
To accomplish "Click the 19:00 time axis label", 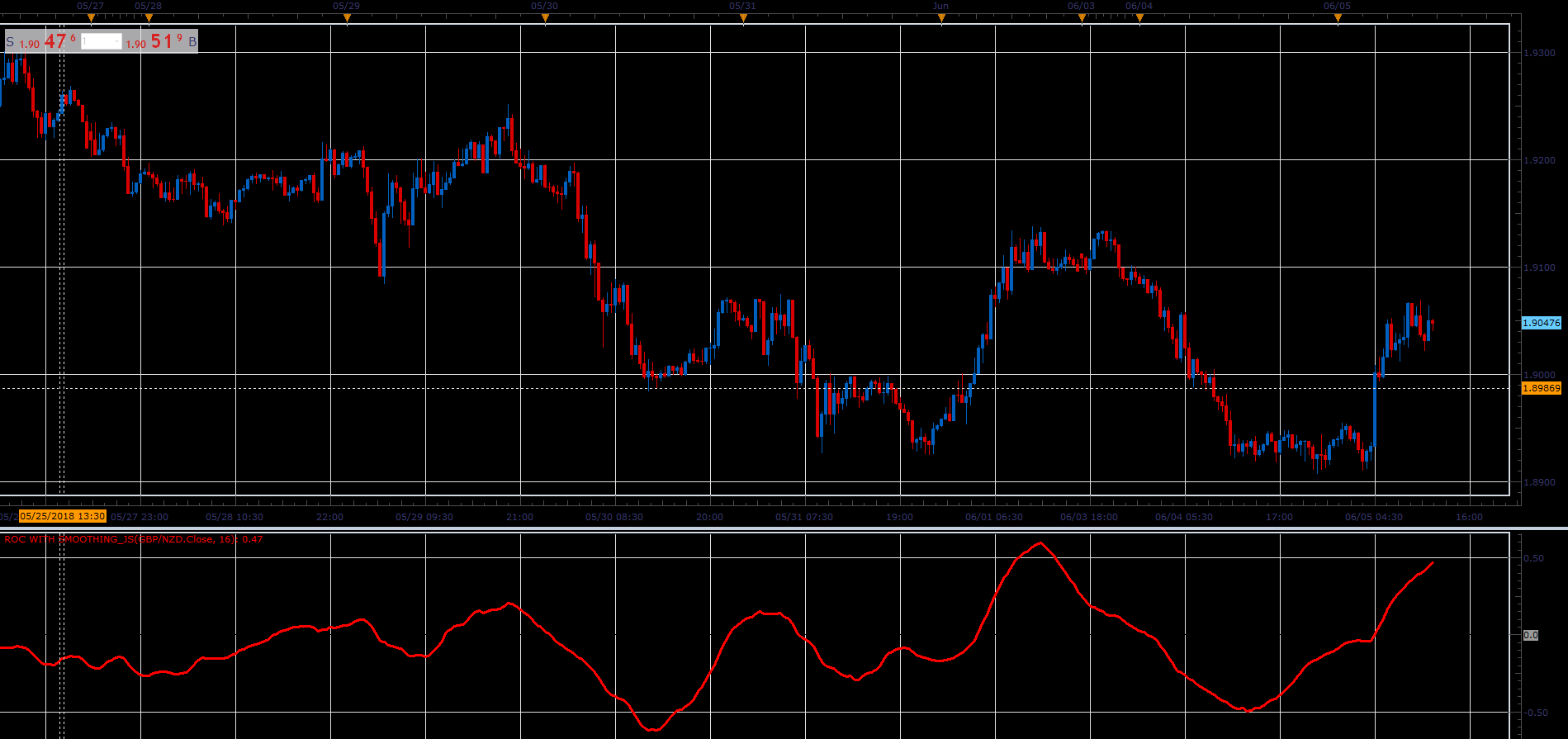I will pyautogui.click(x=899, y=517).
